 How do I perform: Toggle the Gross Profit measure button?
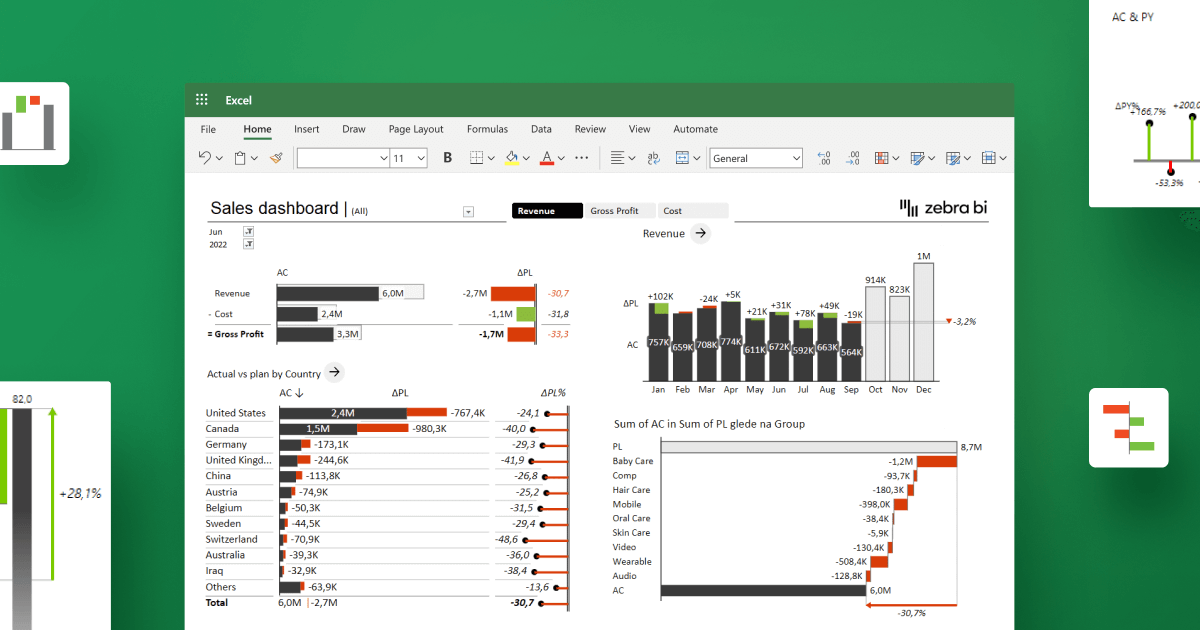click(619, 210)
